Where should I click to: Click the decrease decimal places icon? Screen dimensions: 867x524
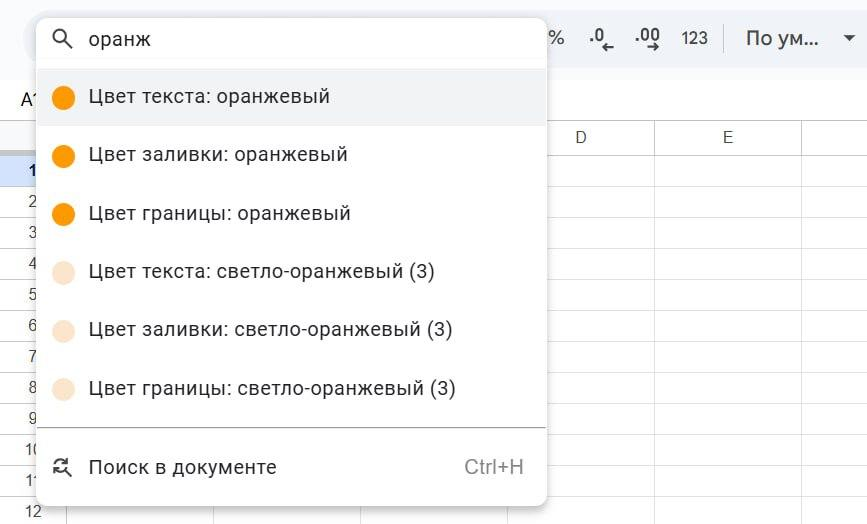[601, 39]
